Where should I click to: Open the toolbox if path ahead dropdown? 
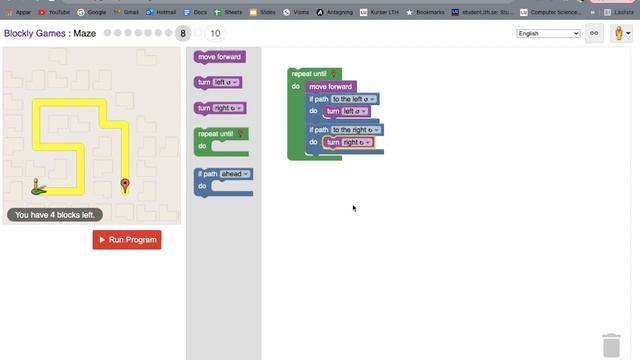235,174
